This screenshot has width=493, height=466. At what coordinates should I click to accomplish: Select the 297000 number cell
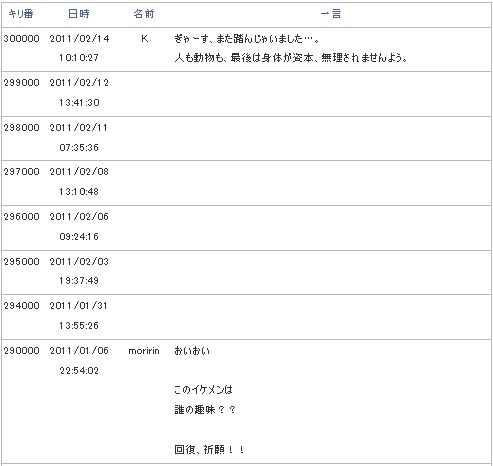21,172
